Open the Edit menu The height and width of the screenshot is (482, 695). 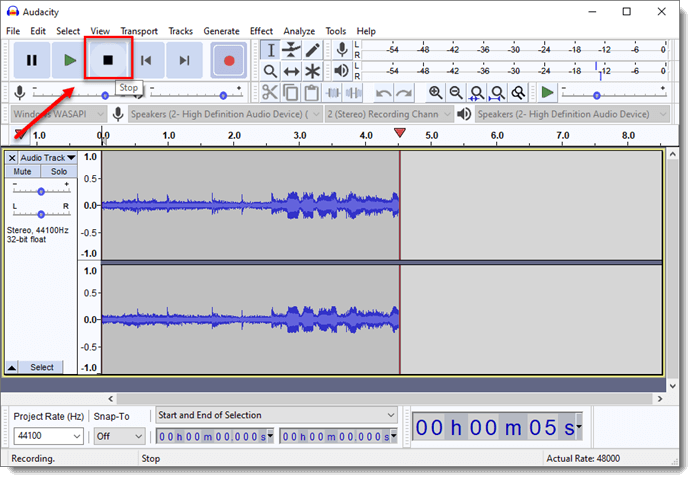pos(38,31)
